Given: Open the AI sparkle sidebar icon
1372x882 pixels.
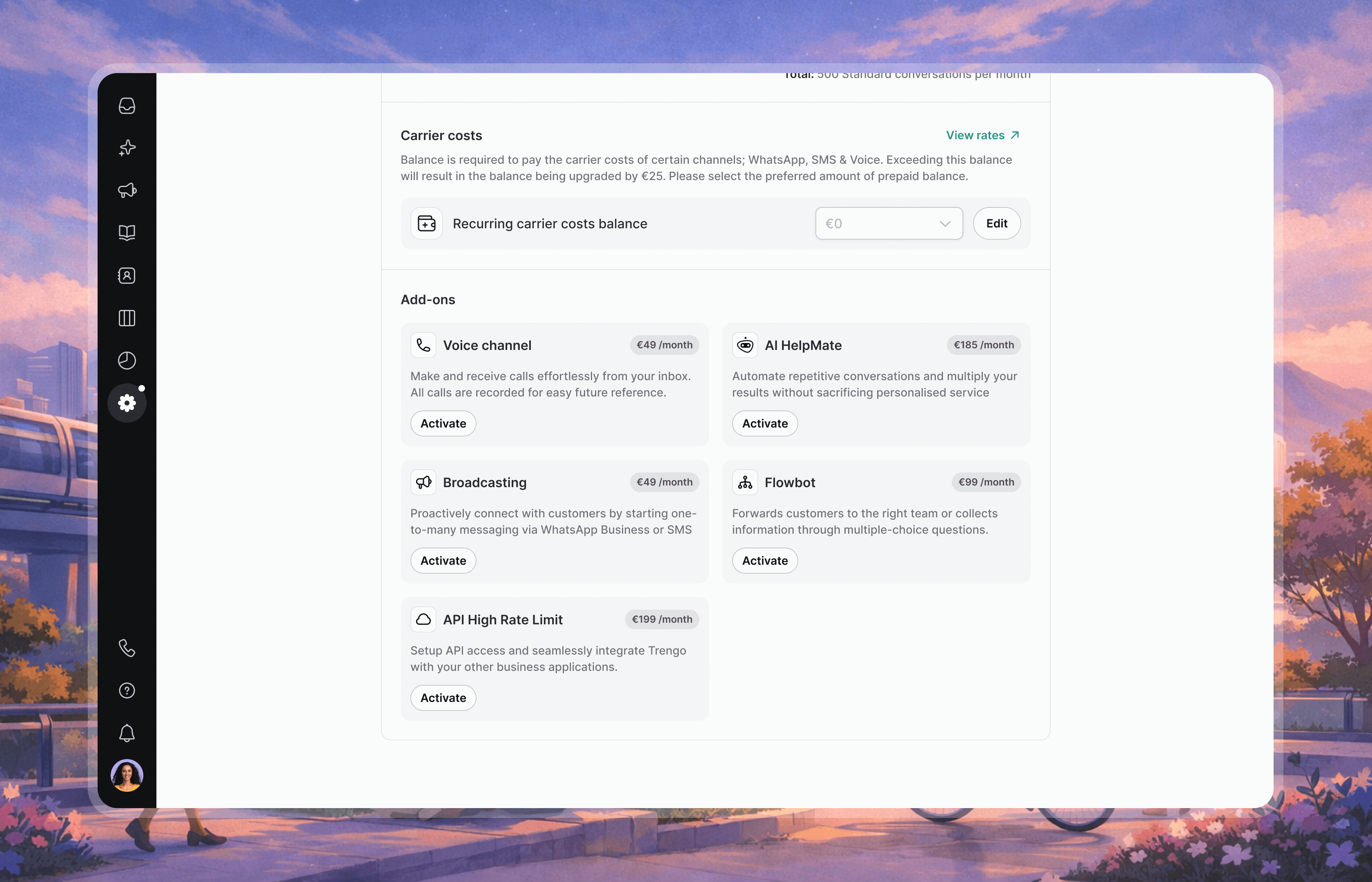Looking at the screenshot, I should [x=127, y=148].
